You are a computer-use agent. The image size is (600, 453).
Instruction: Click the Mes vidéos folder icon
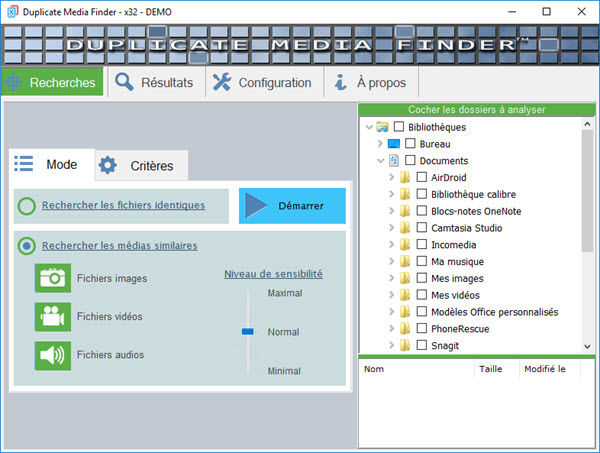point(405,295)
